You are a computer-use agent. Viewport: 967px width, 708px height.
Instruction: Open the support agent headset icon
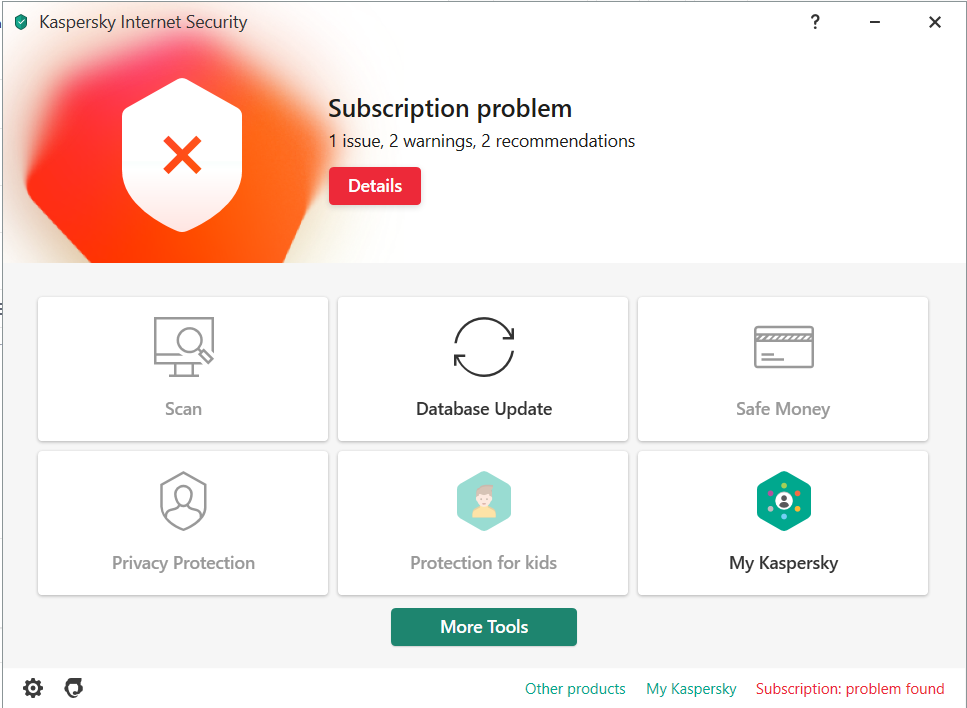tap(73, 688)
